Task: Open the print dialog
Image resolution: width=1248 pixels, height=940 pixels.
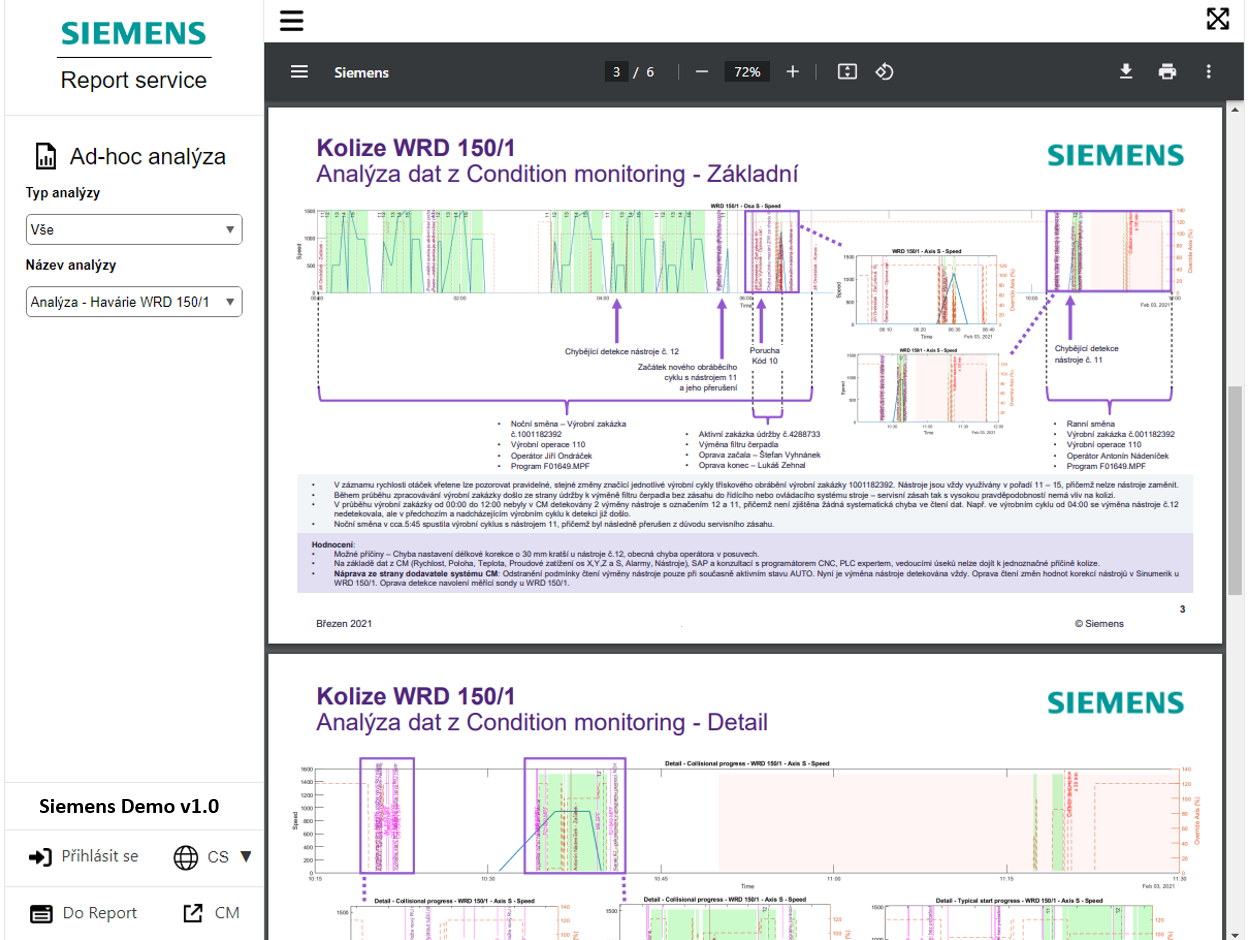Action: point(1167,71)
